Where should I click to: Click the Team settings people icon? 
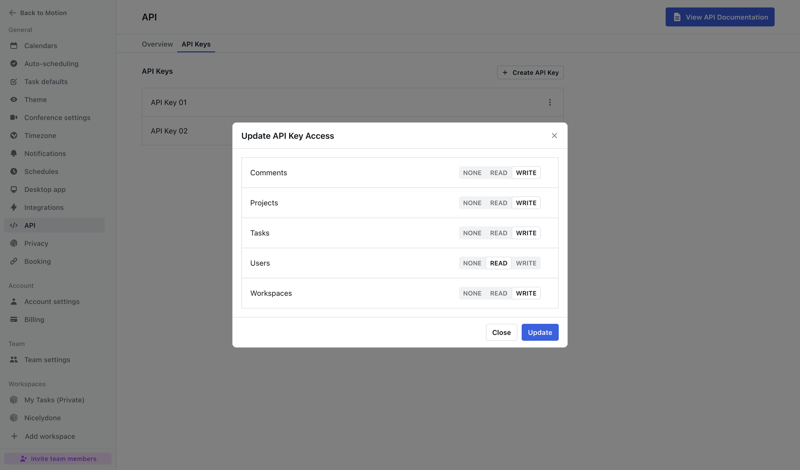(14, 360)
